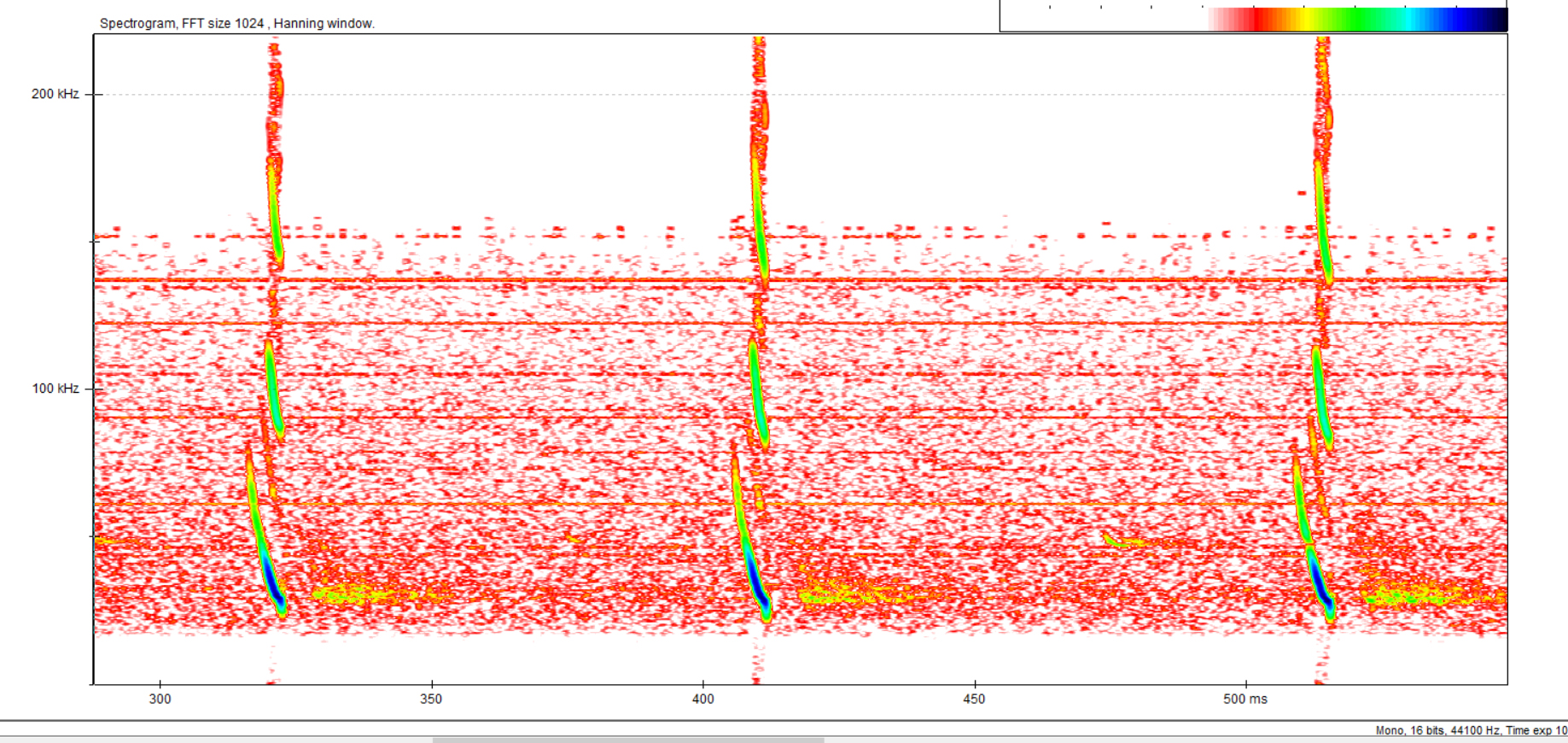Click the scrollbar track left of the thumb

point(213,740)
